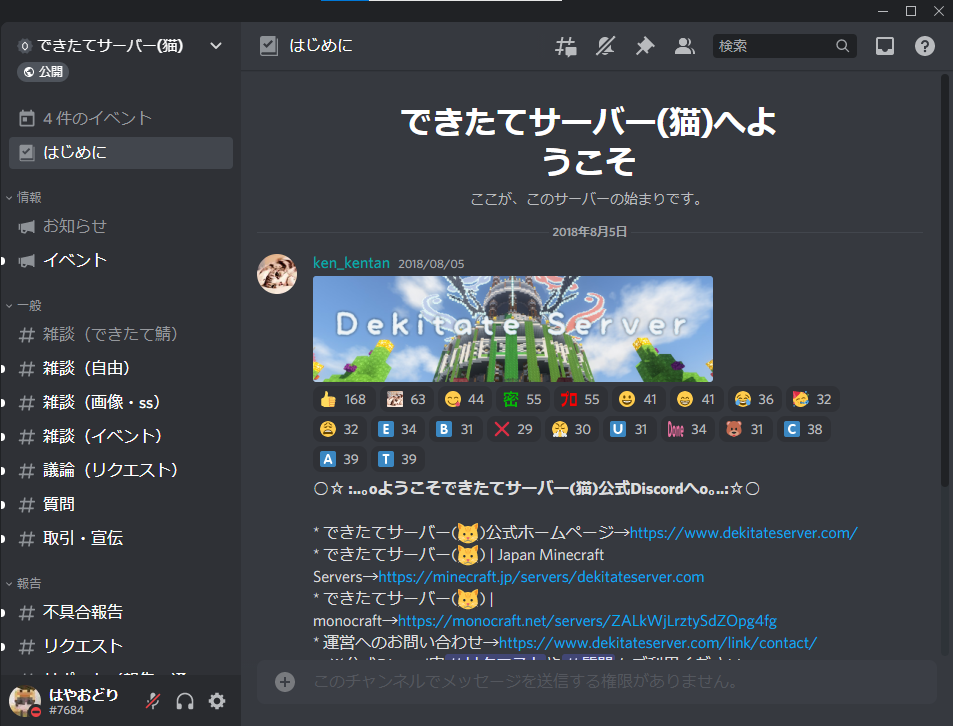Toggle bear face reaction 31

[745, 430]
